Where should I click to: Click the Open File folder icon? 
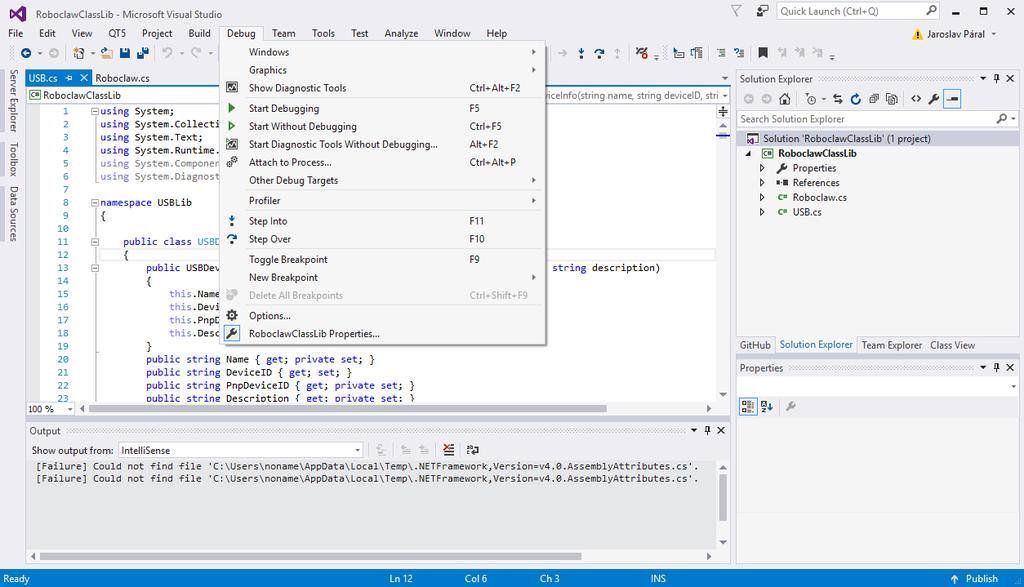(106, 53)
